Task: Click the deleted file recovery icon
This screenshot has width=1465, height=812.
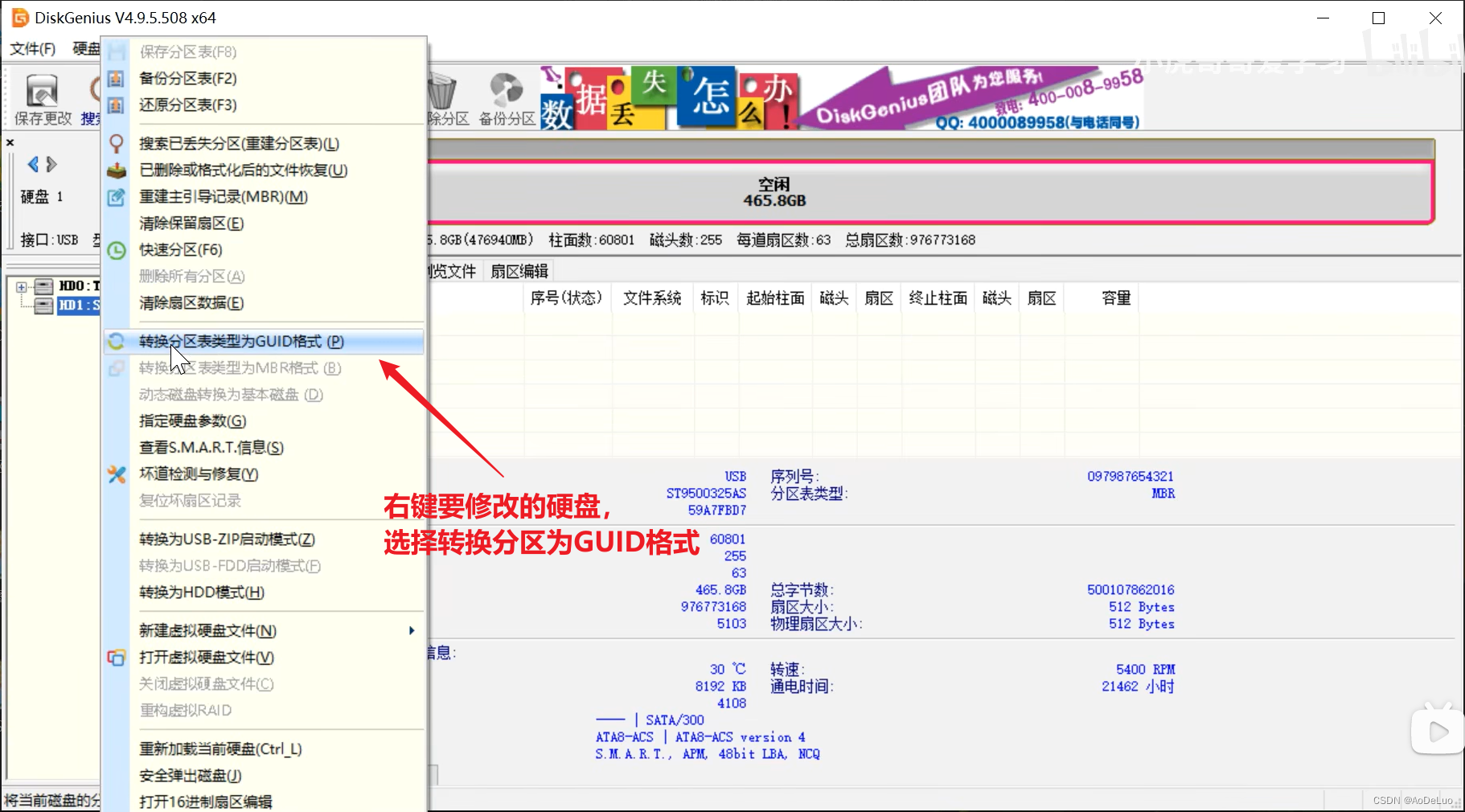Action: (x=116, y=170)
